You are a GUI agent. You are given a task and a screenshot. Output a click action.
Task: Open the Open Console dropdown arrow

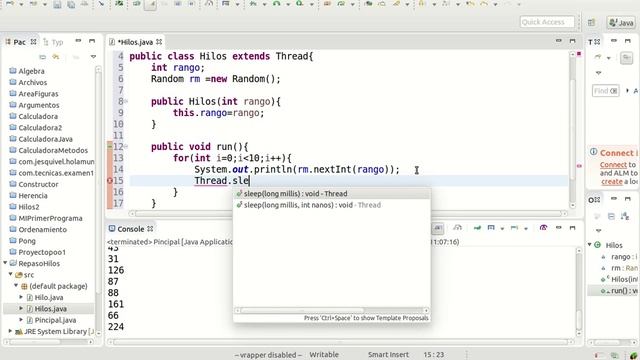[x=526, y=228]
